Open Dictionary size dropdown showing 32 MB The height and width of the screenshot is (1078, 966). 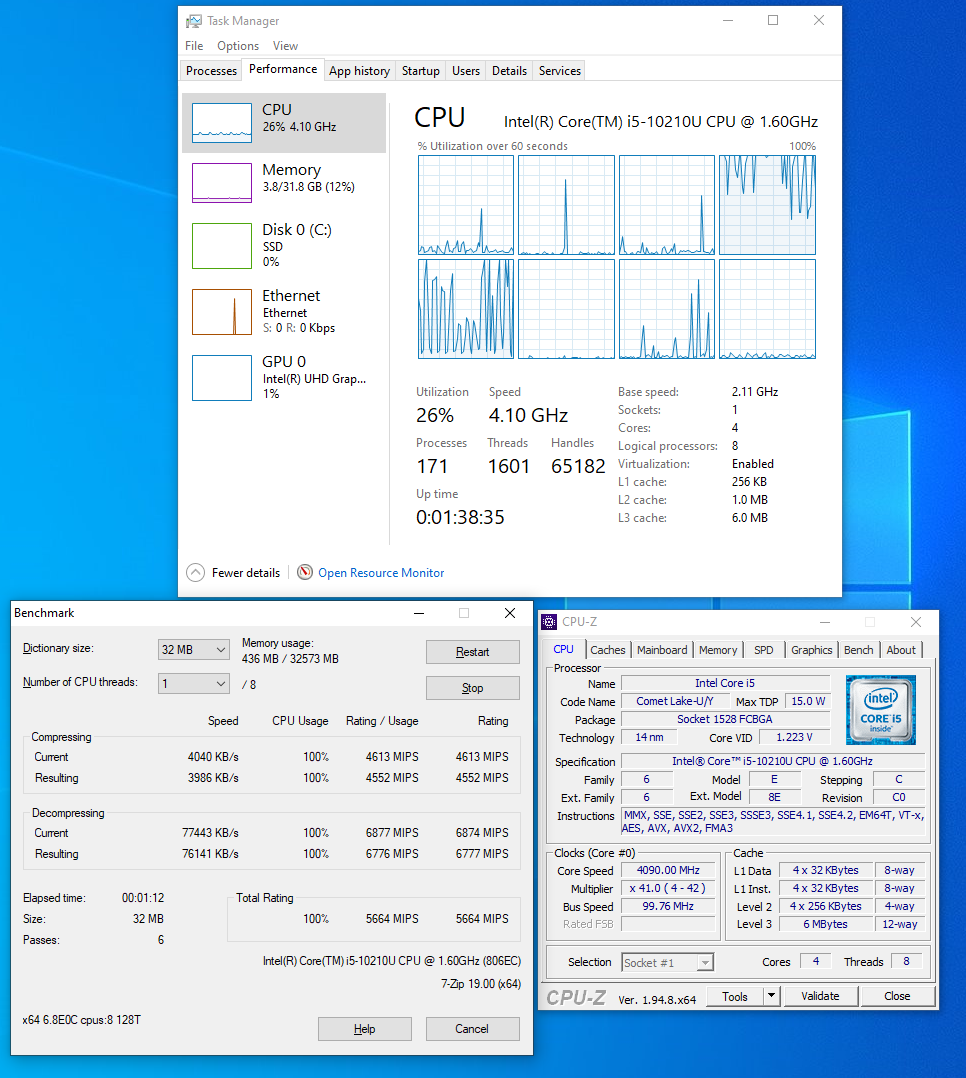pos(193,649)
